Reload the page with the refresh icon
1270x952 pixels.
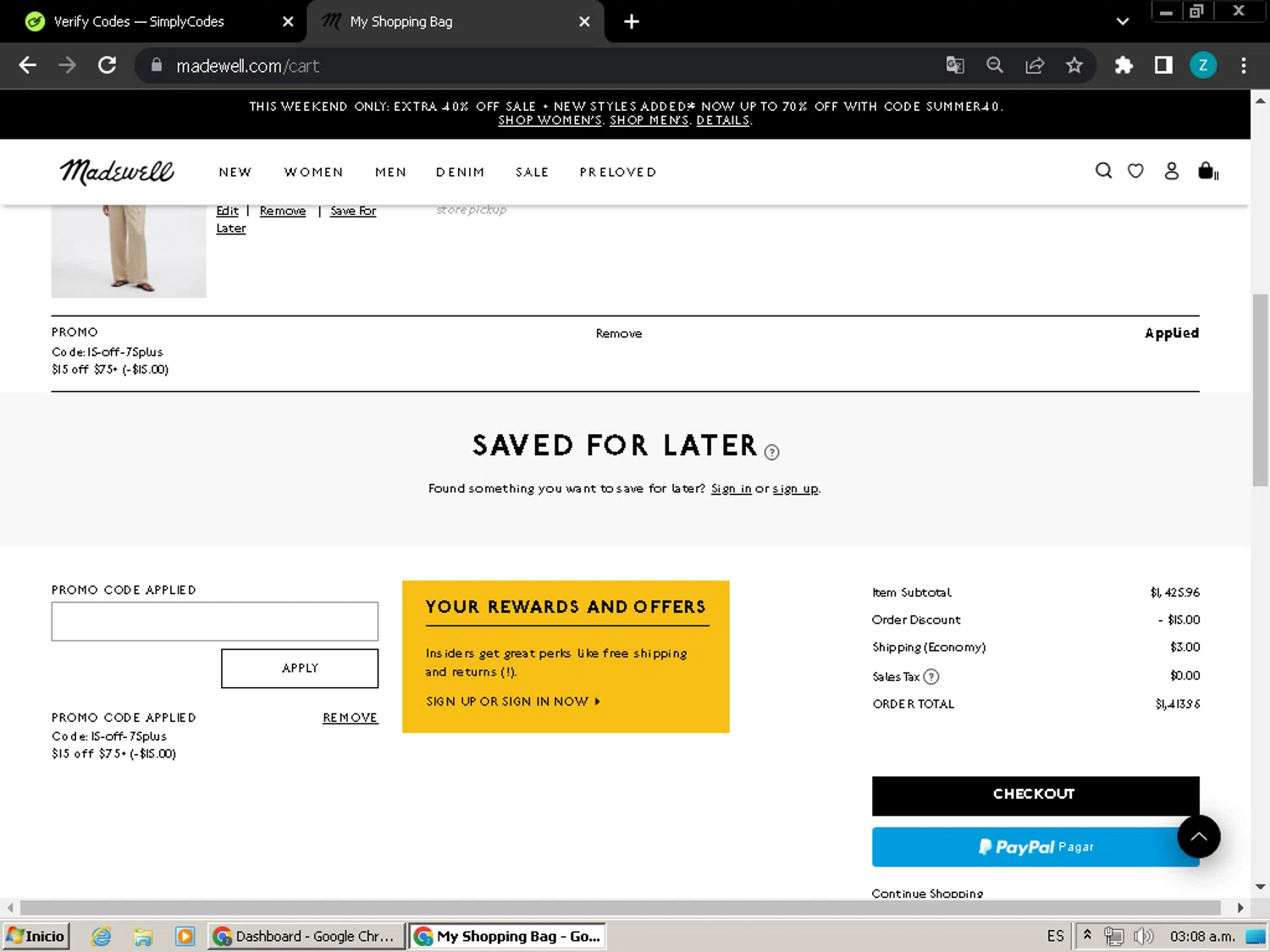coord(107,65)
